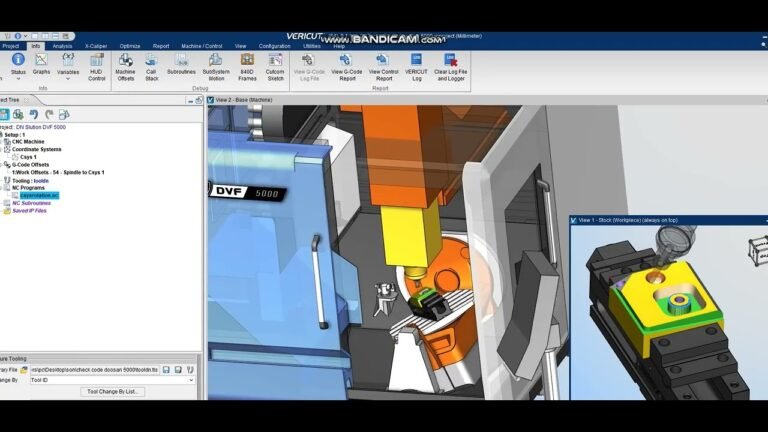The image size is (768, 432).
Task: Select the Csys 1 tree item
Action: click(x=27, y=157)
